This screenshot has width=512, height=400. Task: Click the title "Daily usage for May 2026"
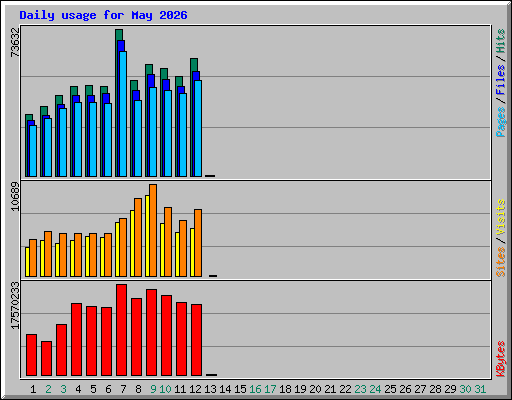coord(103,15)
